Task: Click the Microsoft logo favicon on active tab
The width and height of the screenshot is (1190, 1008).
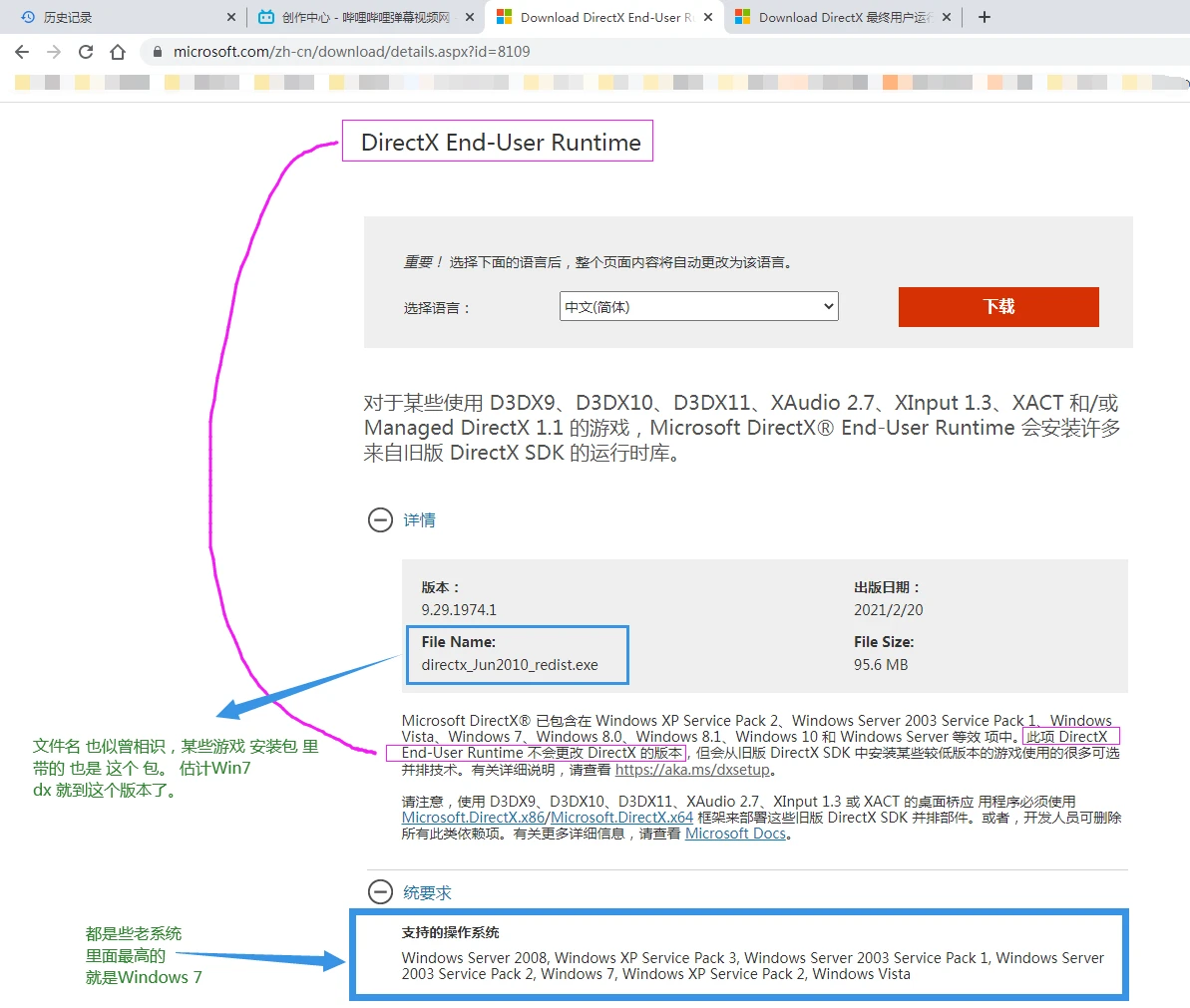Action: click(x=504, y=17)
